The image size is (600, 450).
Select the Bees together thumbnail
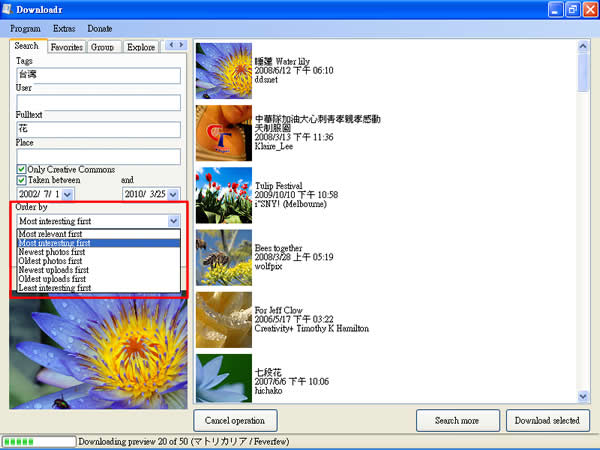224,258
